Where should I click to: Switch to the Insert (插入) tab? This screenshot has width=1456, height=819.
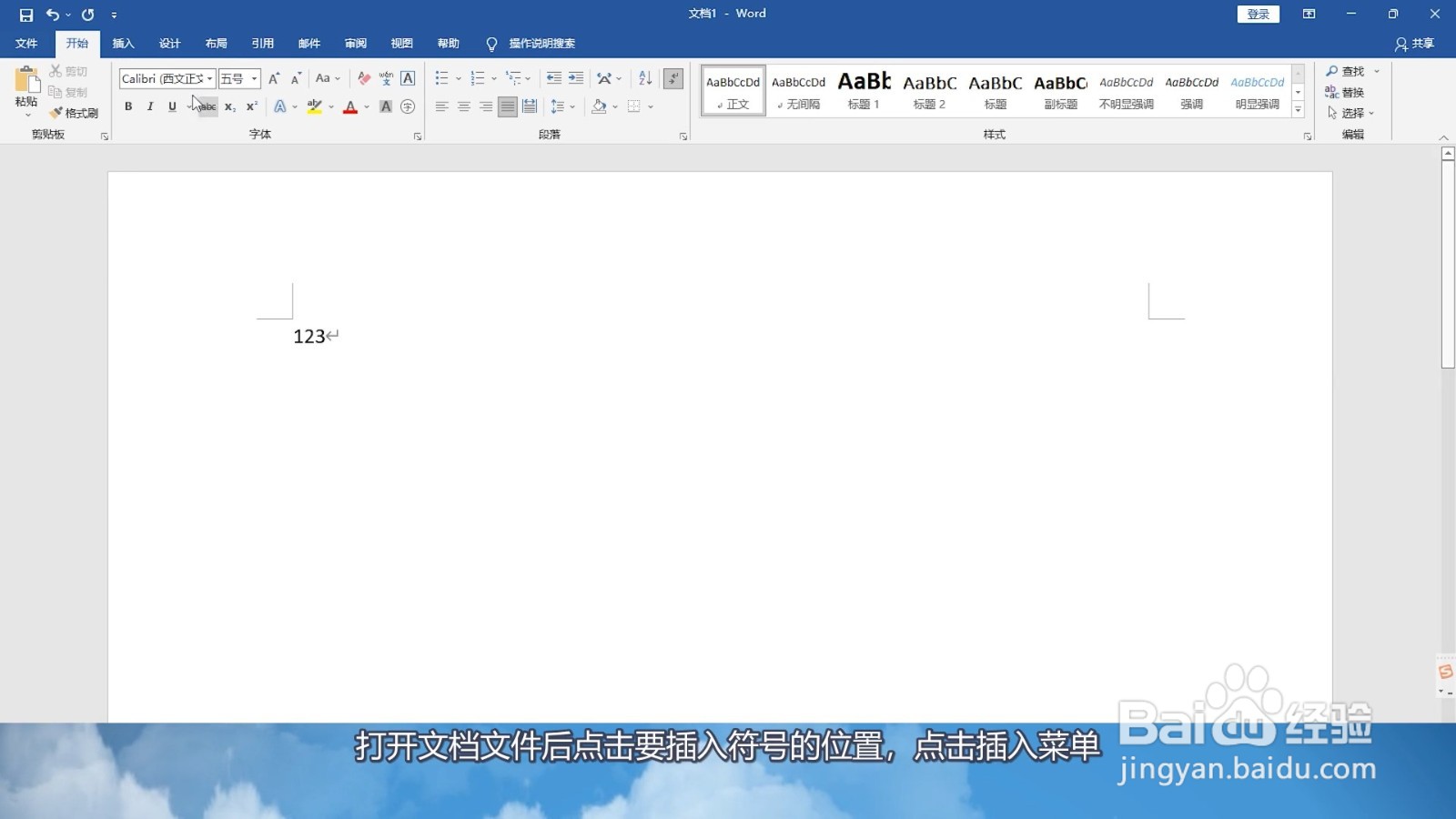tap(123, 44)
